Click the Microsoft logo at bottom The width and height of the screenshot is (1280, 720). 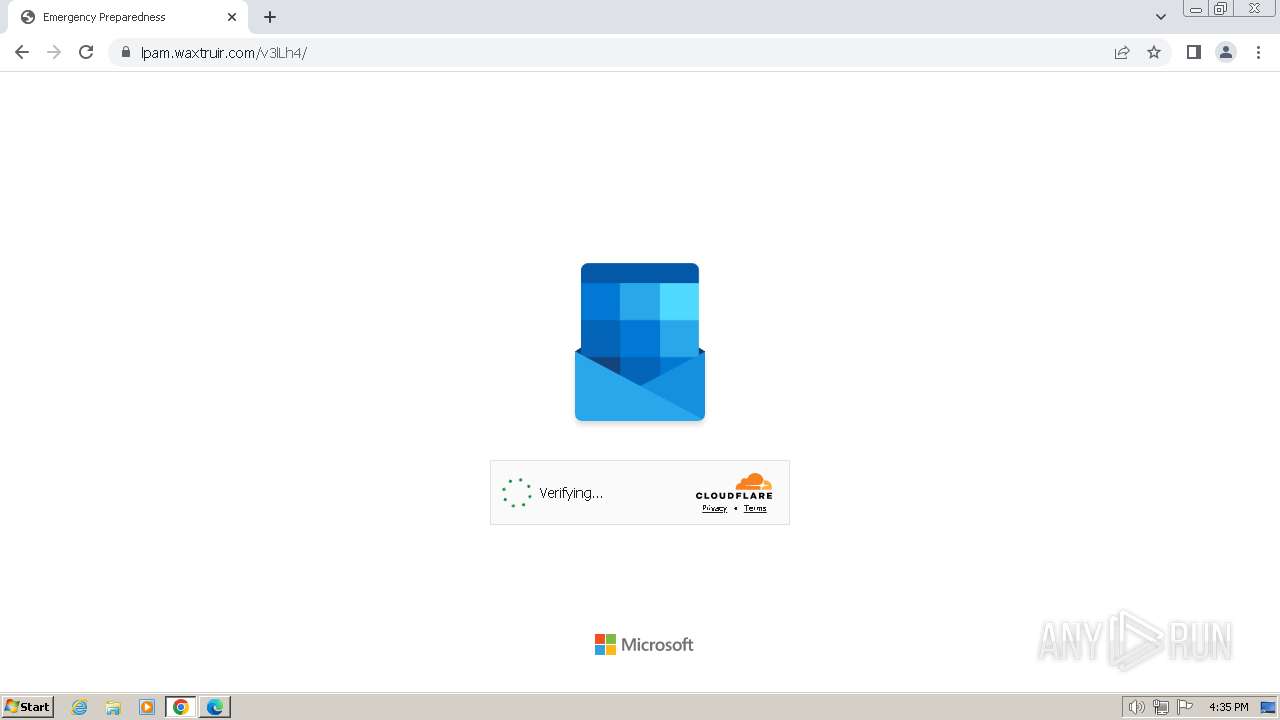[x=644, y=645]
